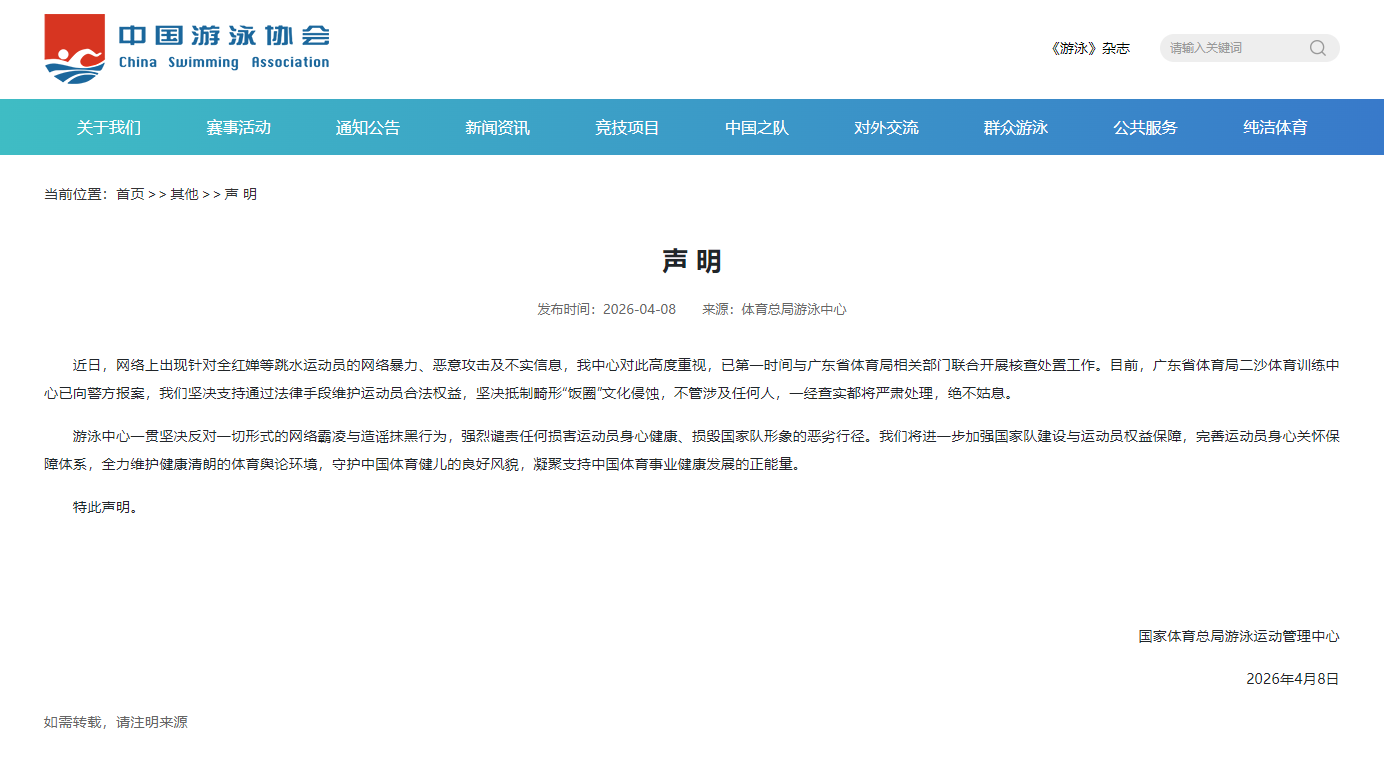Click the 声明 article title heading
The width and height of the screenshot is (1384, 761).
pyautogui.click(x=692, y=262)
